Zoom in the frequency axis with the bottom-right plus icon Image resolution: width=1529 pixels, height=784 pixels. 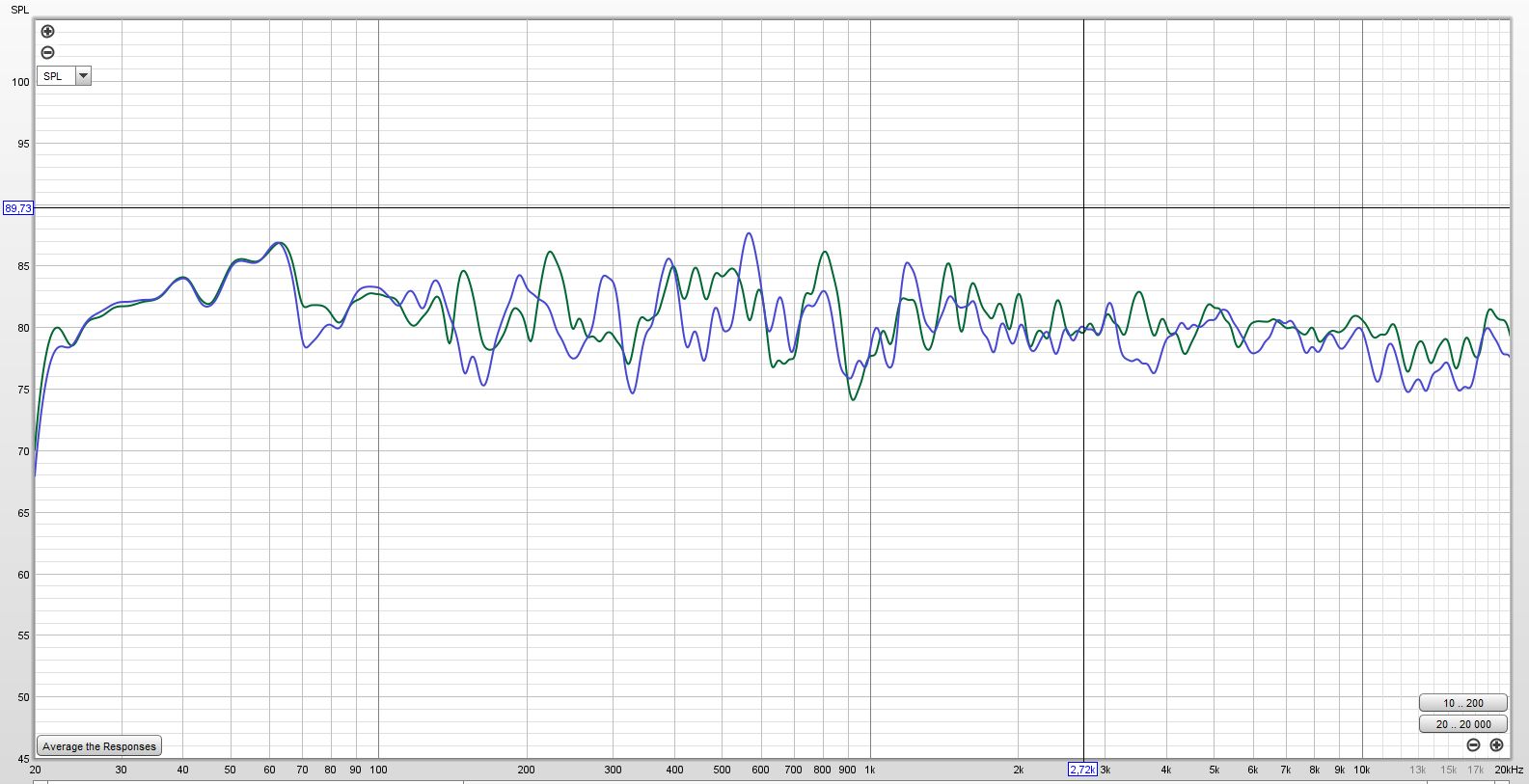[x=1496, y=745]
